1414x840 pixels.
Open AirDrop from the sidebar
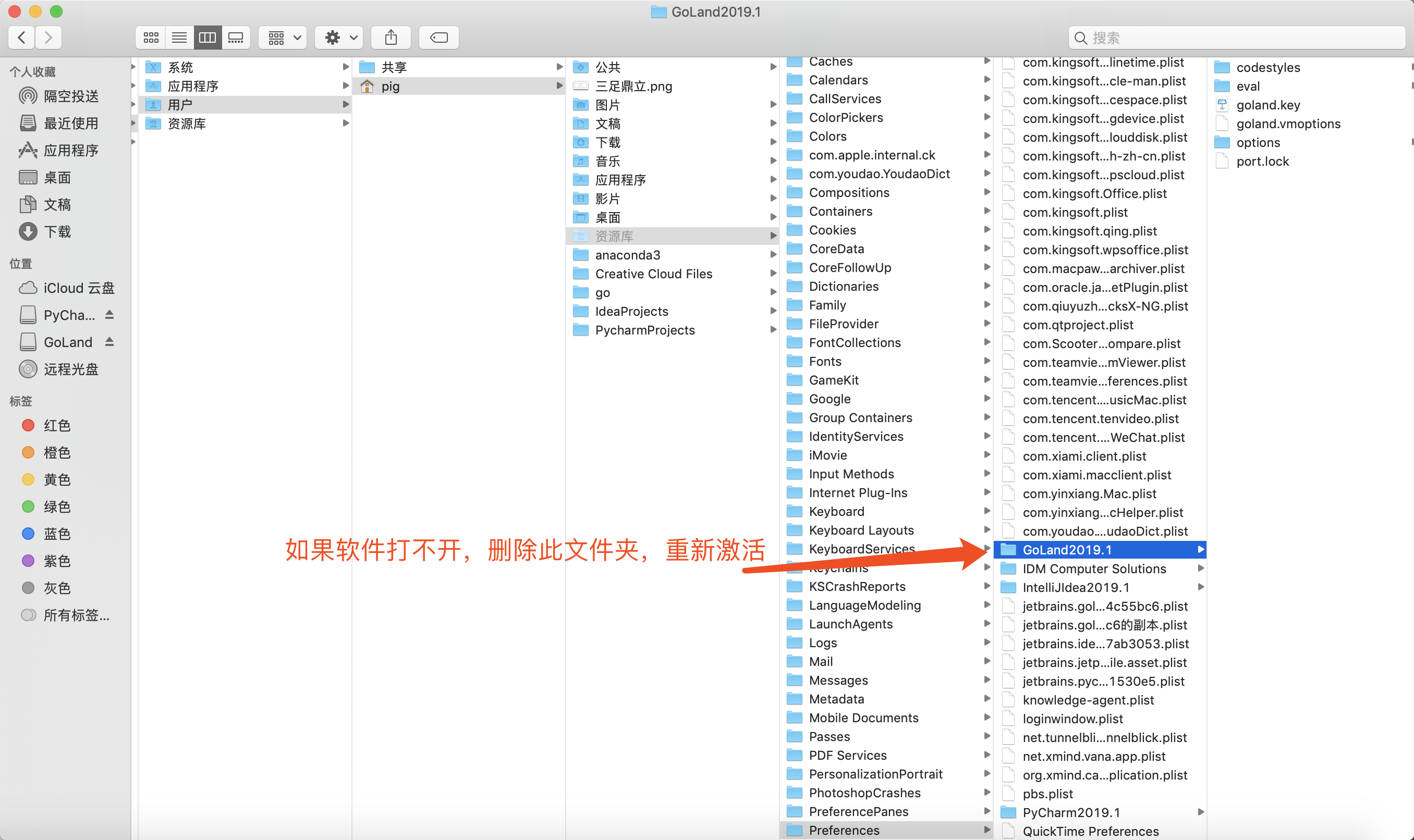pyautogui.click(x=70, y=96)
